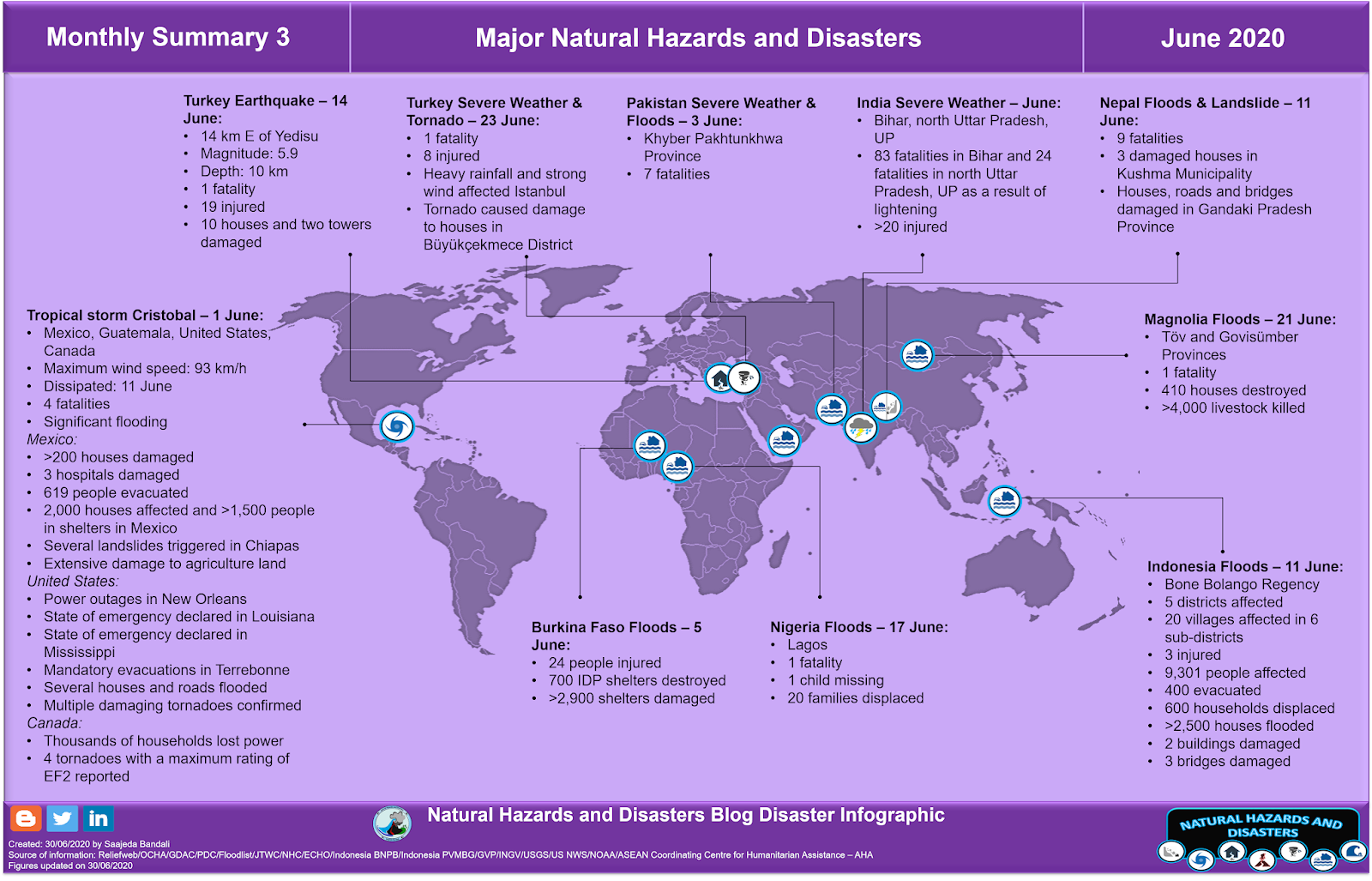Viewport: 1372px width, 881px height.
Task: Select the tornado icon near Turkey
Action: (x=745, y=377)
